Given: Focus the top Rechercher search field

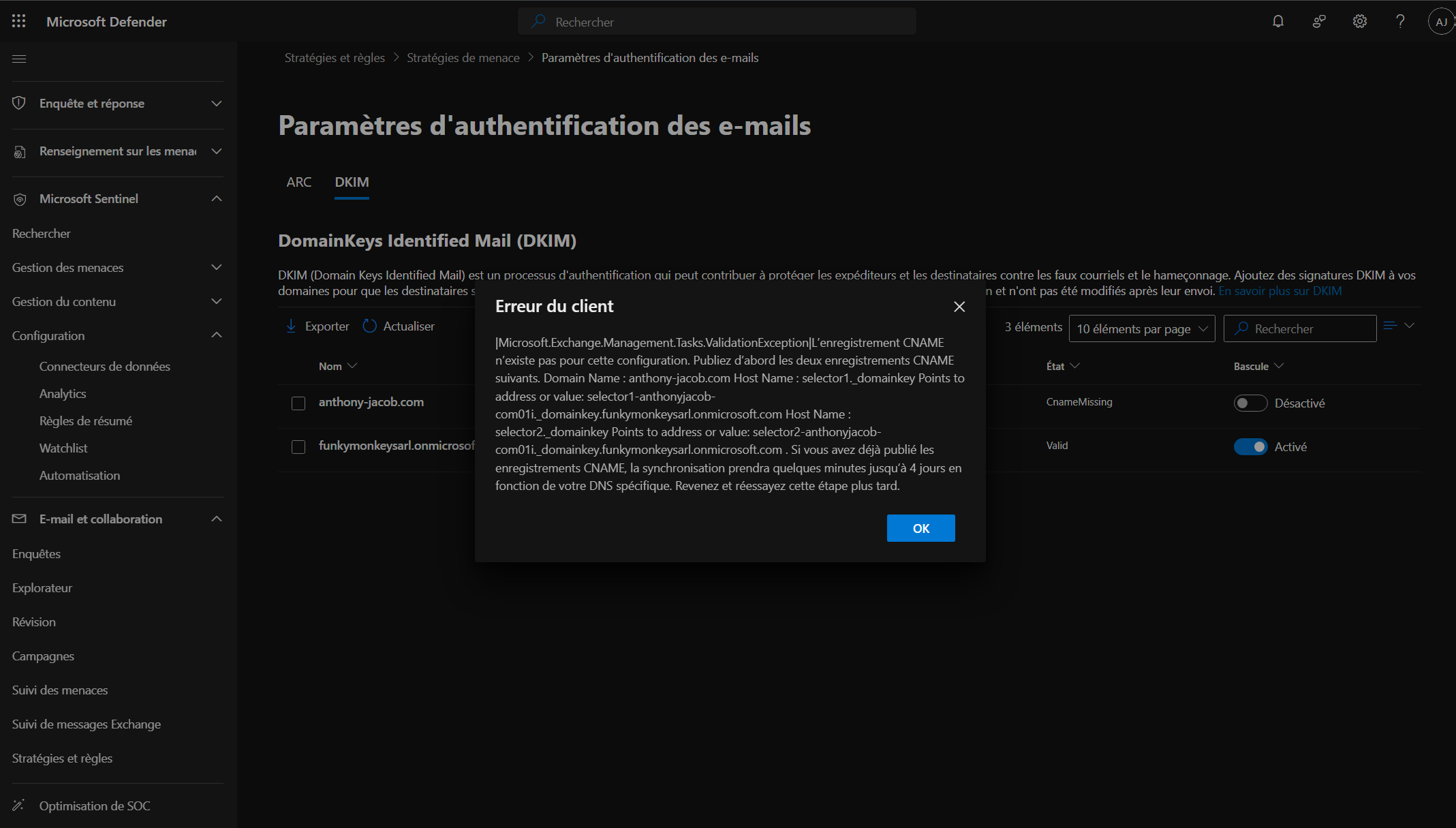Looking at the screenshot, I should [717, 21].
